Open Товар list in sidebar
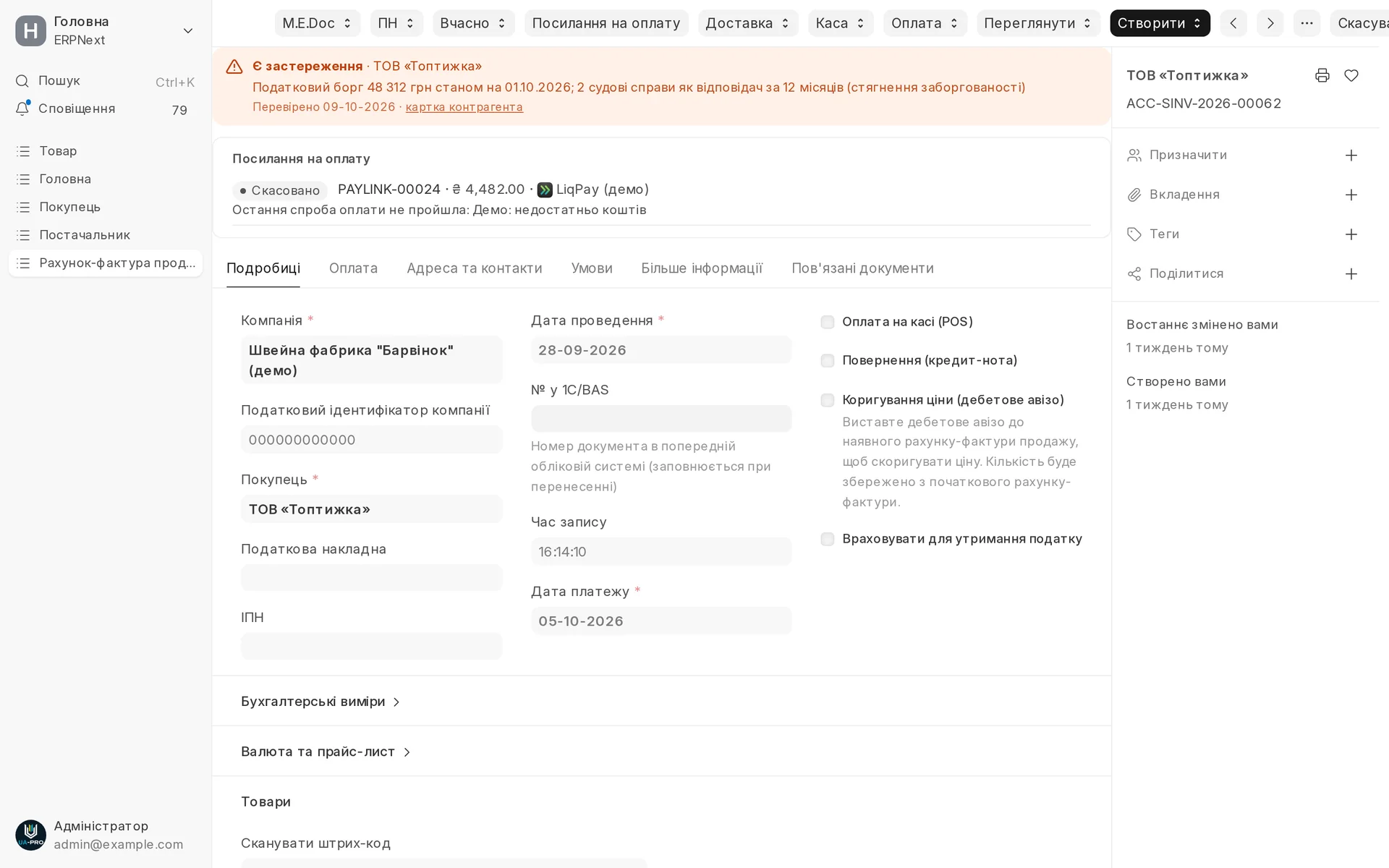The width and height of the screenshot is (1389, 868). pos(105,151)
